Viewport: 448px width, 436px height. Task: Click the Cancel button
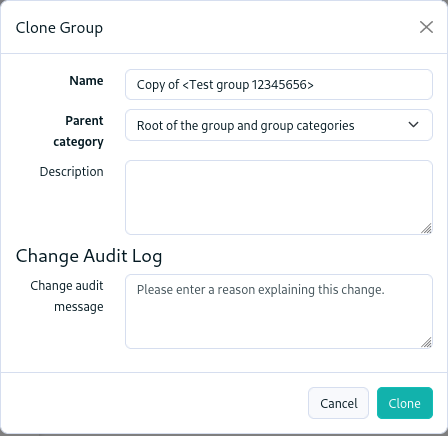point(338,403)
